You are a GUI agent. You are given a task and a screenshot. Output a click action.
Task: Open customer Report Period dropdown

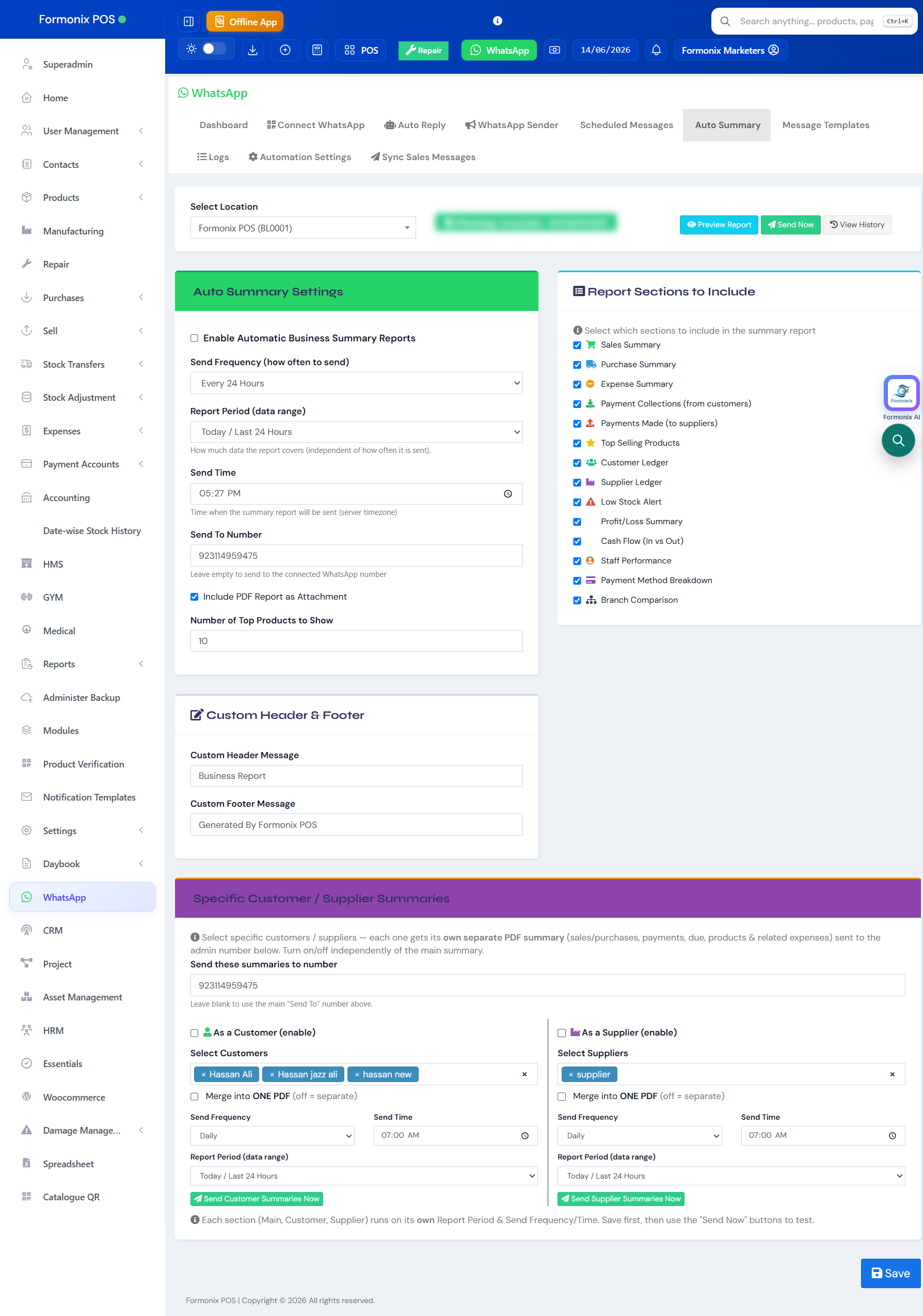click(364, 1176)
